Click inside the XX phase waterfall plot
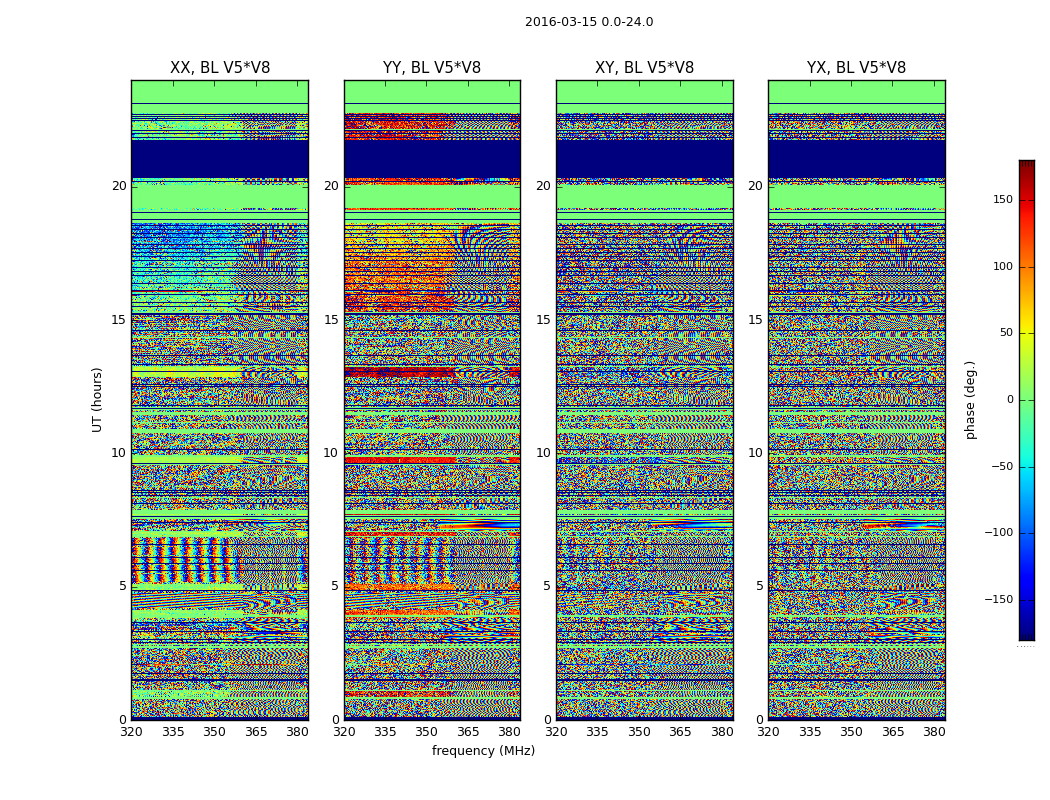Viewport: 1050px width, 800px height. tap(220, 400)
